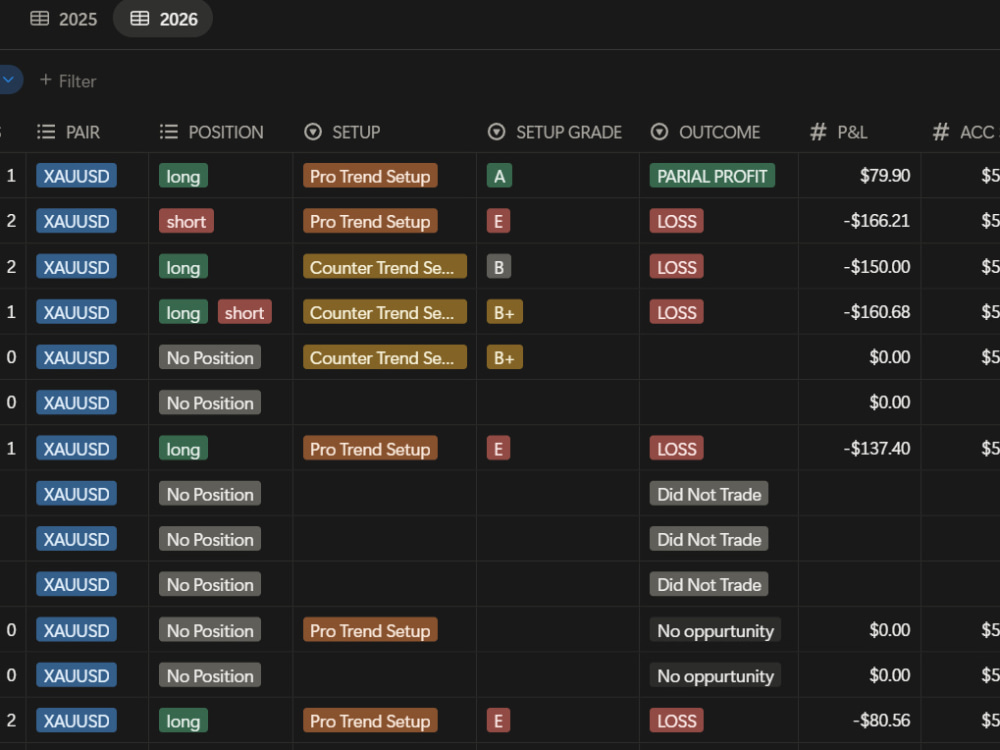
Task: Add a new Filter
Action: [x=68, y=81]
